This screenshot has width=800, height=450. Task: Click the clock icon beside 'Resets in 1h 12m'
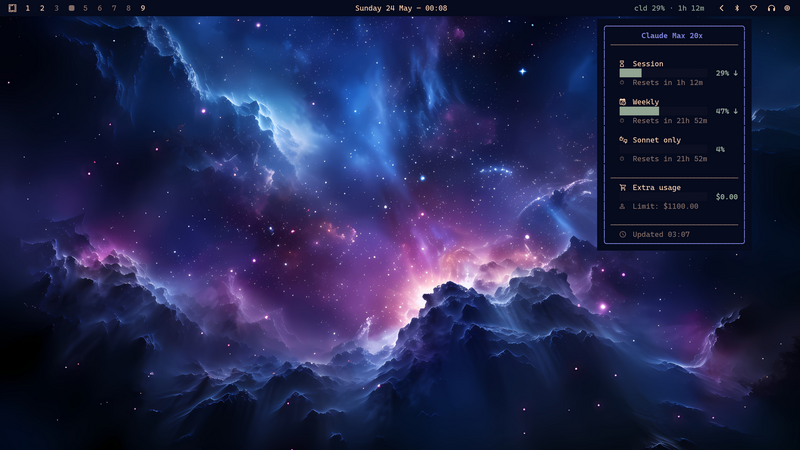tap(622, 83)
